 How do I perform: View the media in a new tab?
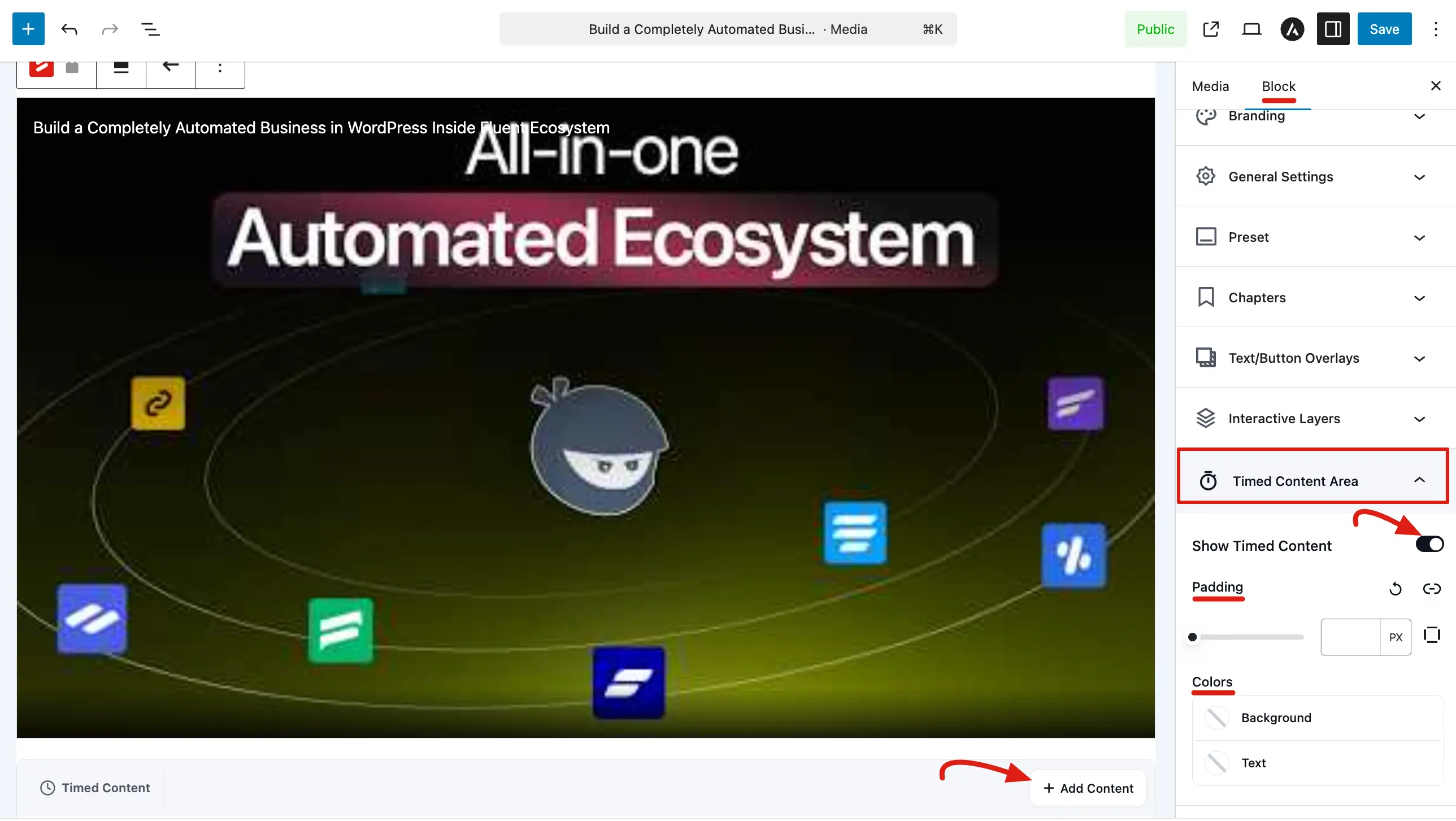click(1211, 29)
